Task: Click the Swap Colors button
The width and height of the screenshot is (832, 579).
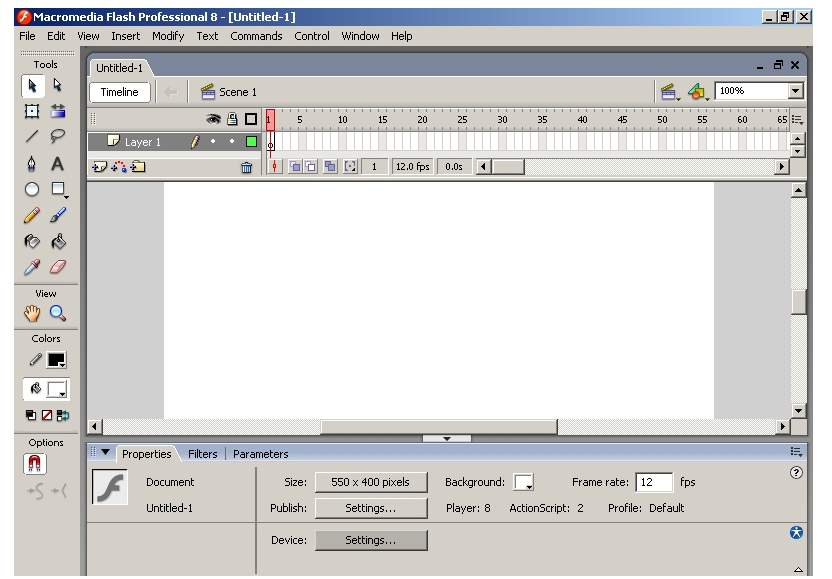Action: point(63,415)
